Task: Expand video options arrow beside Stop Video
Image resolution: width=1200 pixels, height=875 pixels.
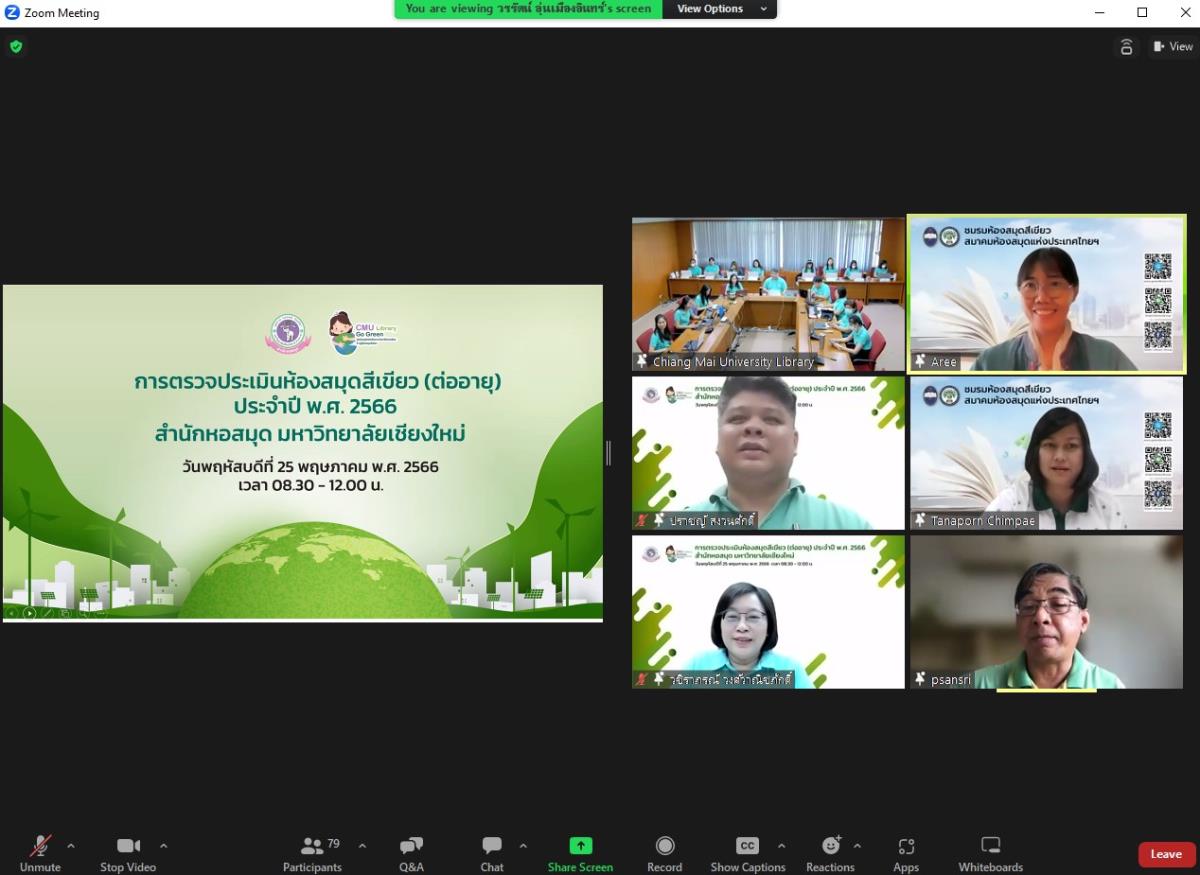Action: pyautogui.click(x=163, y=846)
